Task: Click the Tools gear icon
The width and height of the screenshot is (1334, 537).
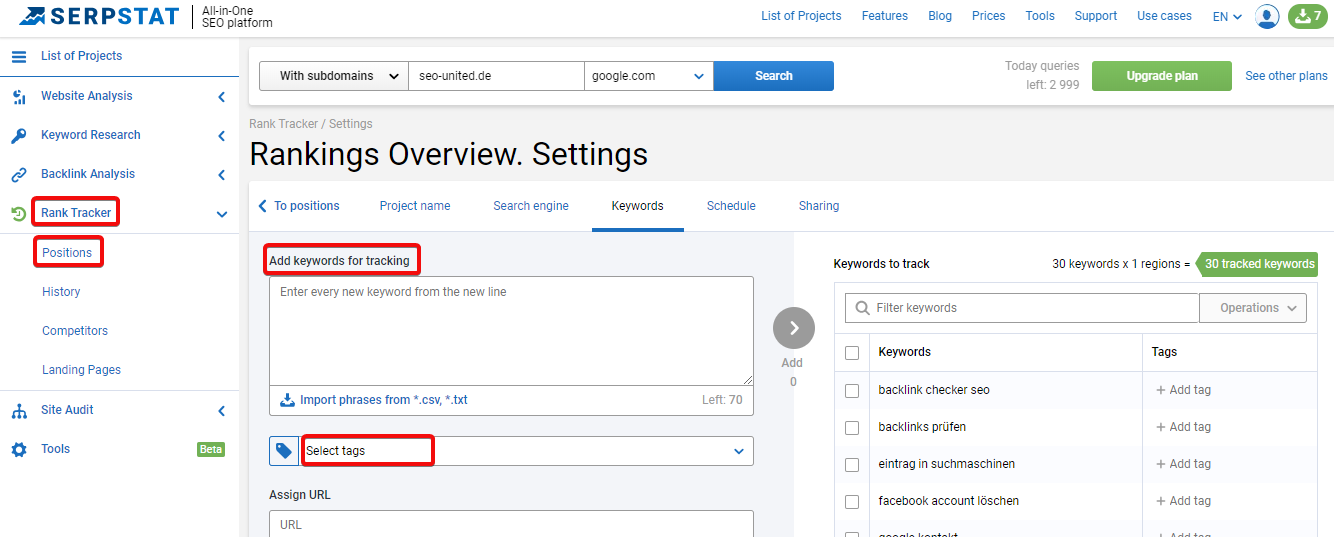Action: [x=19, y=450]
